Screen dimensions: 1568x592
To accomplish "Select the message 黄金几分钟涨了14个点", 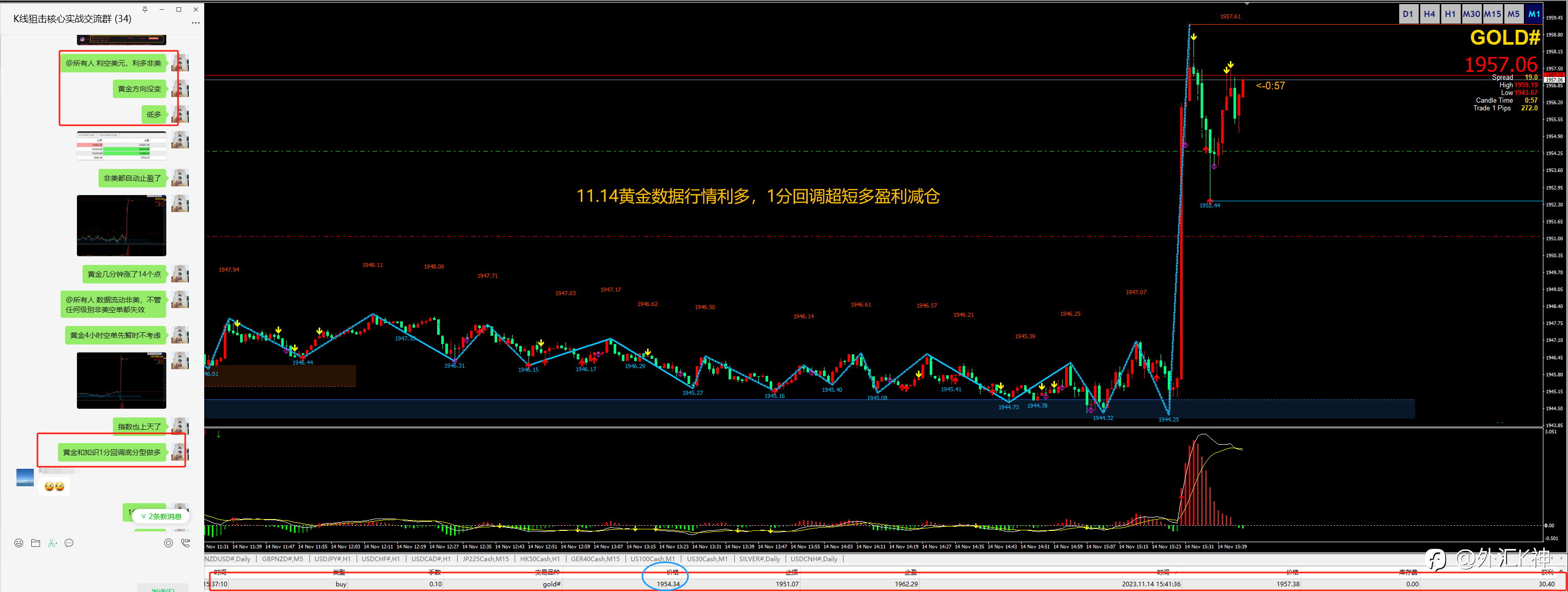I will (124, 274).
